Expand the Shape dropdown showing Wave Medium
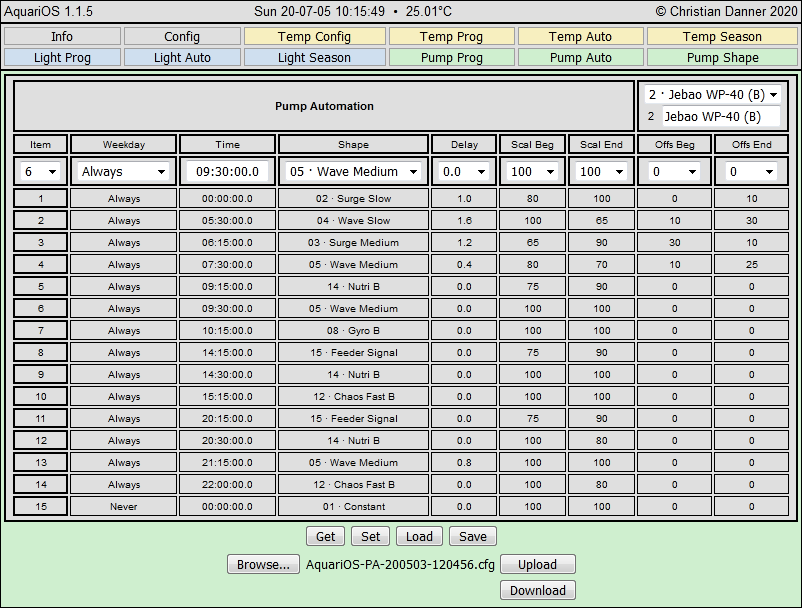 point(353,172)
